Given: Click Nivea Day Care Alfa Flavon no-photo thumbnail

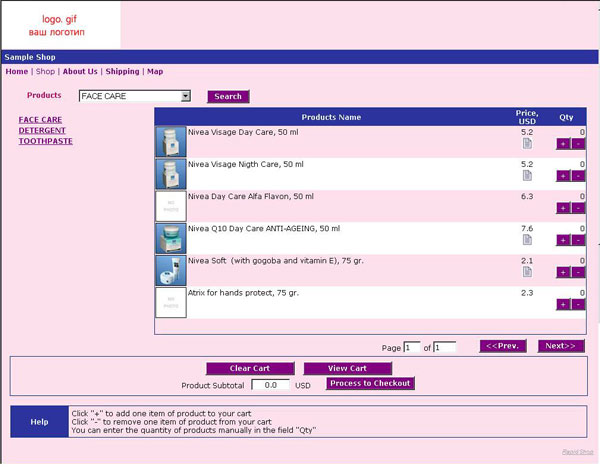Looking at the screenshot, I should tap(171, 206).
